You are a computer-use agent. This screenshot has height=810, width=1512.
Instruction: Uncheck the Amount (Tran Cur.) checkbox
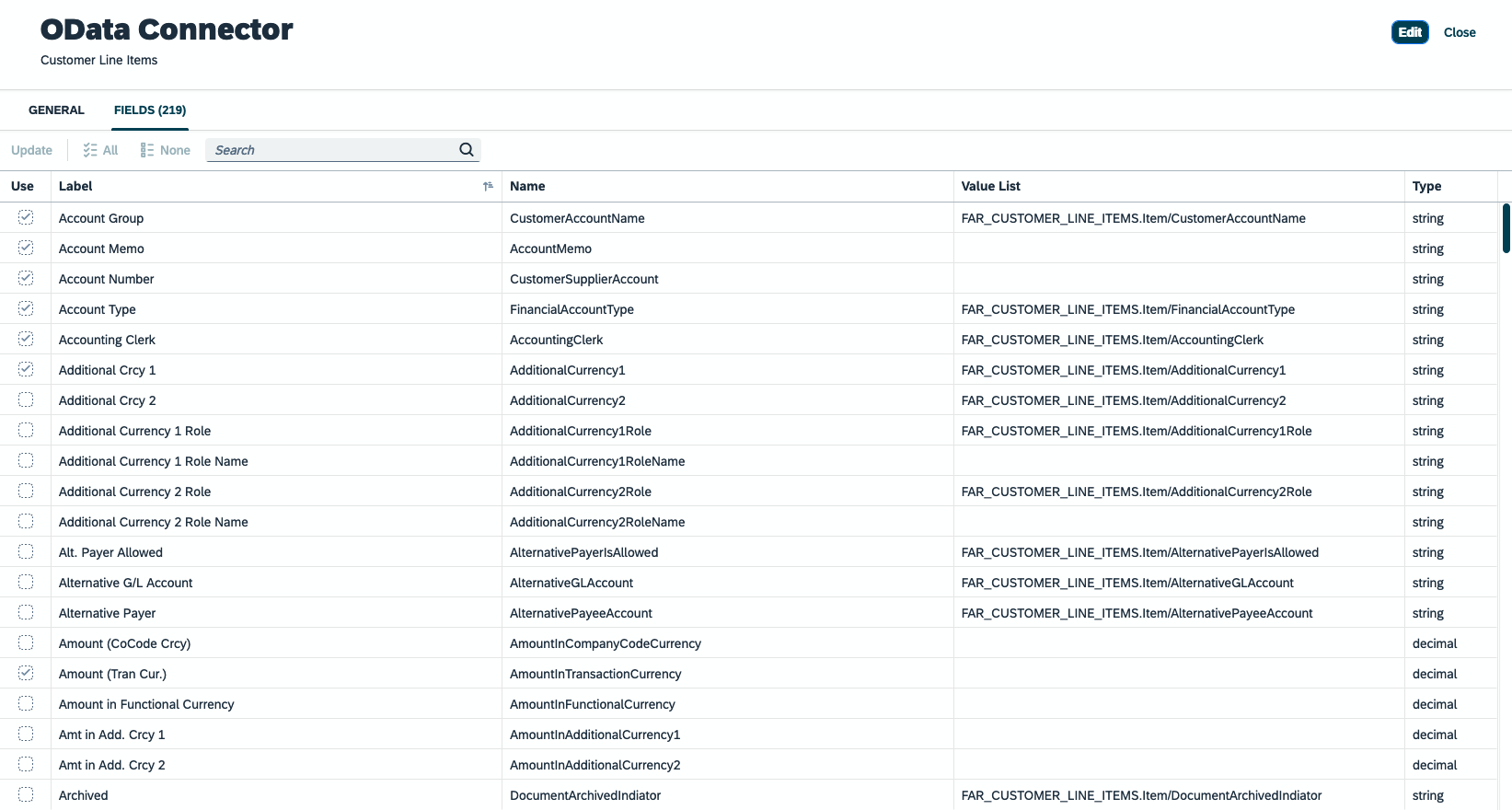coord(26,673)
